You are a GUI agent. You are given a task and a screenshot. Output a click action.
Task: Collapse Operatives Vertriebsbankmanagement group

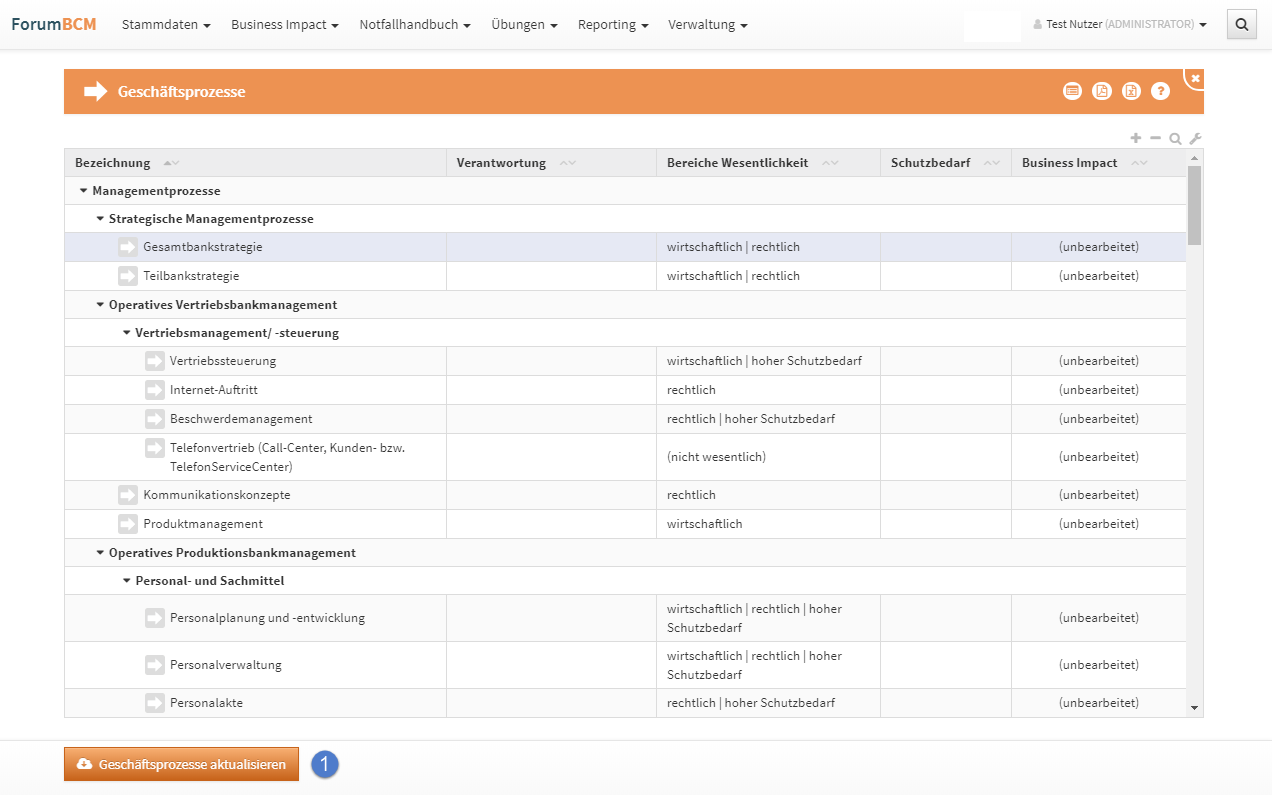tap(100, 305)
